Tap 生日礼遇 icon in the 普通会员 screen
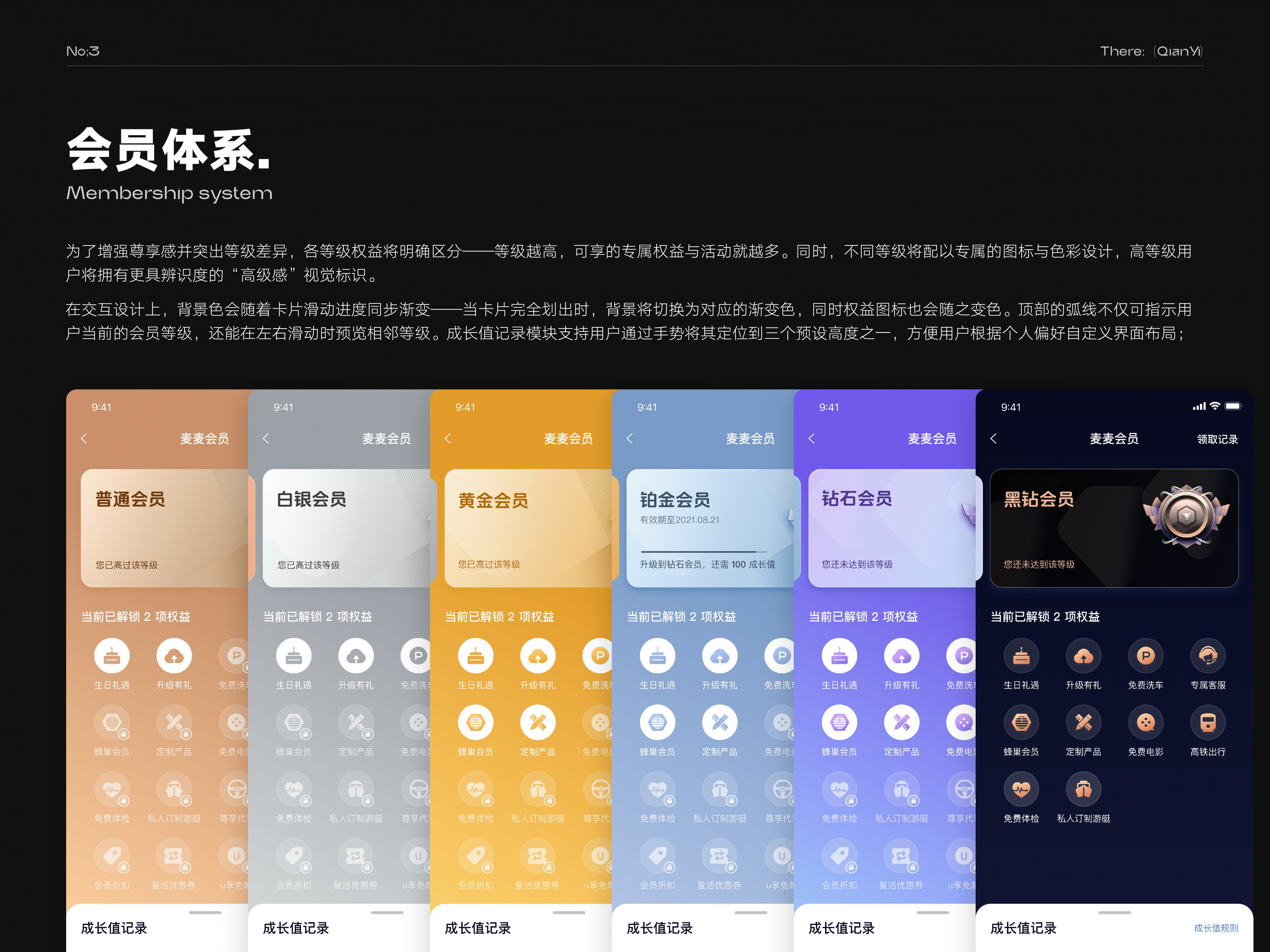Viewport: 1270px width, 952px height. pyautogui.click(x=112, y=656)
